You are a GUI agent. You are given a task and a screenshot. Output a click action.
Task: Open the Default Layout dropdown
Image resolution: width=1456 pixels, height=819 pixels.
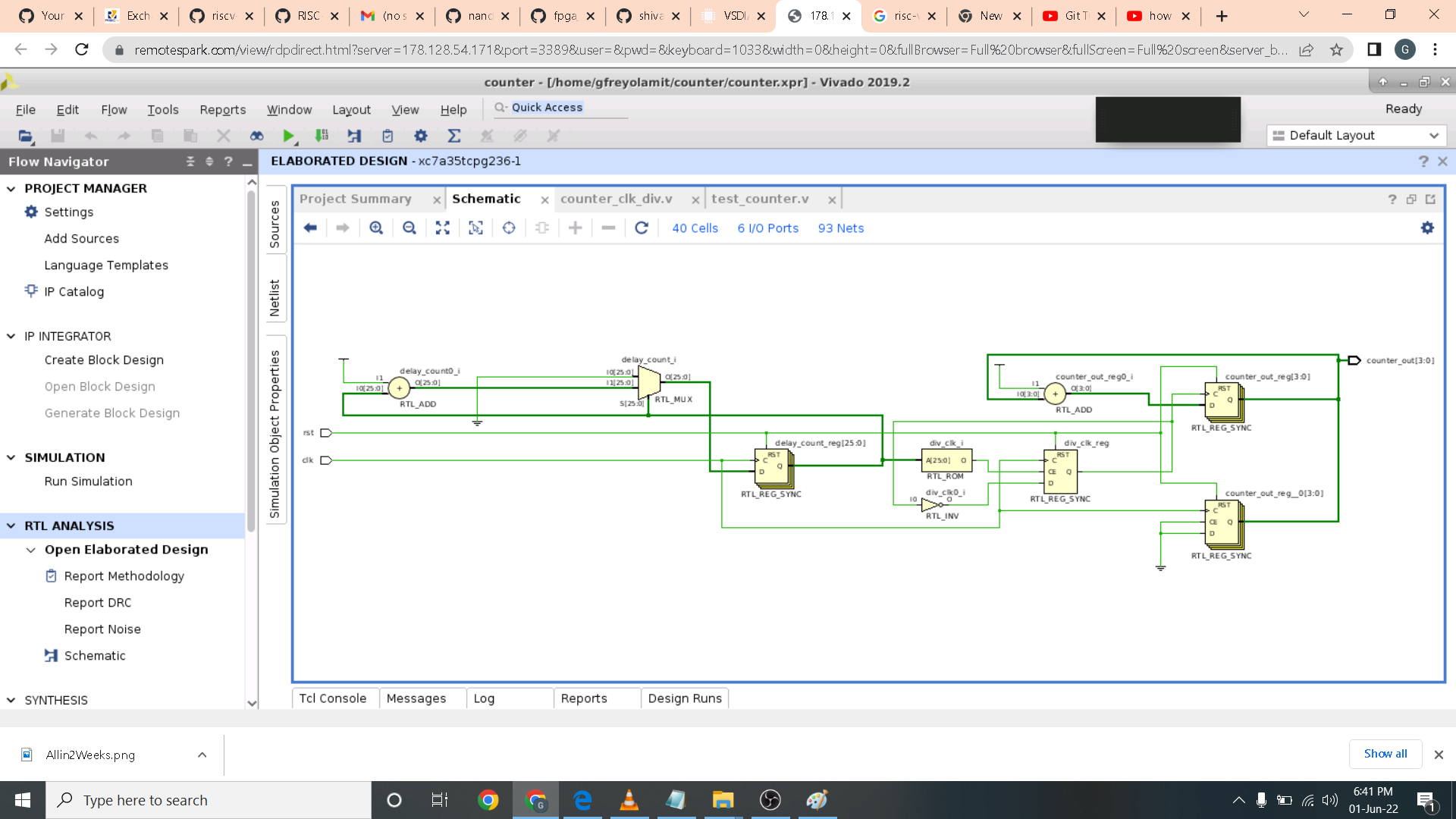pyautogui.click(x=1356, y=136)
